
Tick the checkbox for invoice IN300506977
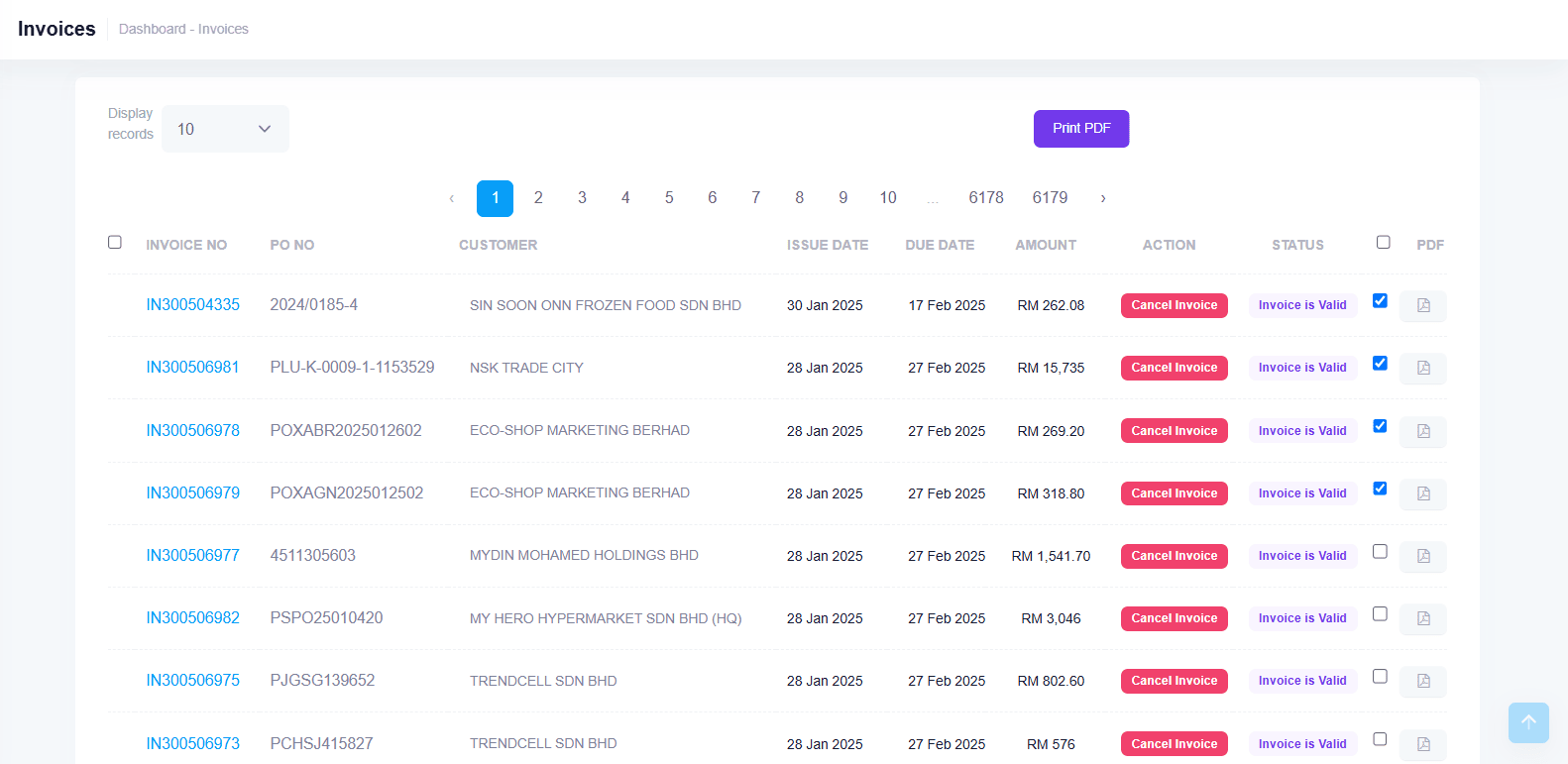click(1380, 552)
